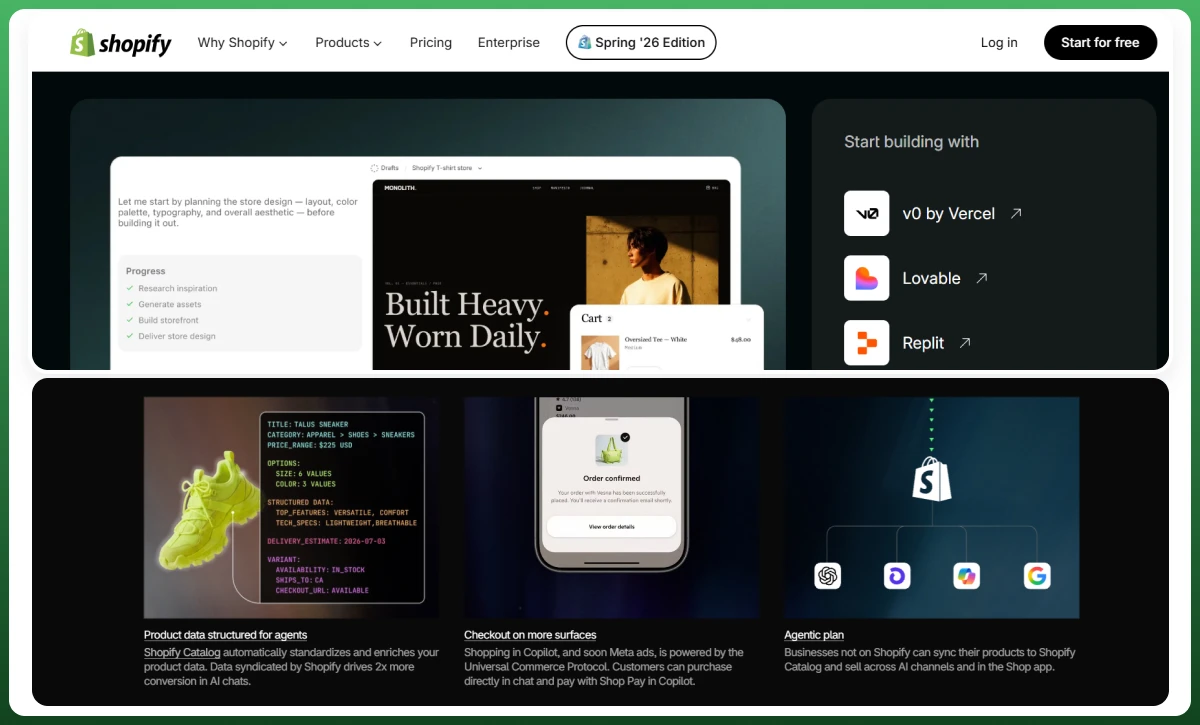1200x725 pixels.
Task: Click the DELIVERY_ESTIMATE: 2026-07-03 line
Action: [x=326, y=541]
